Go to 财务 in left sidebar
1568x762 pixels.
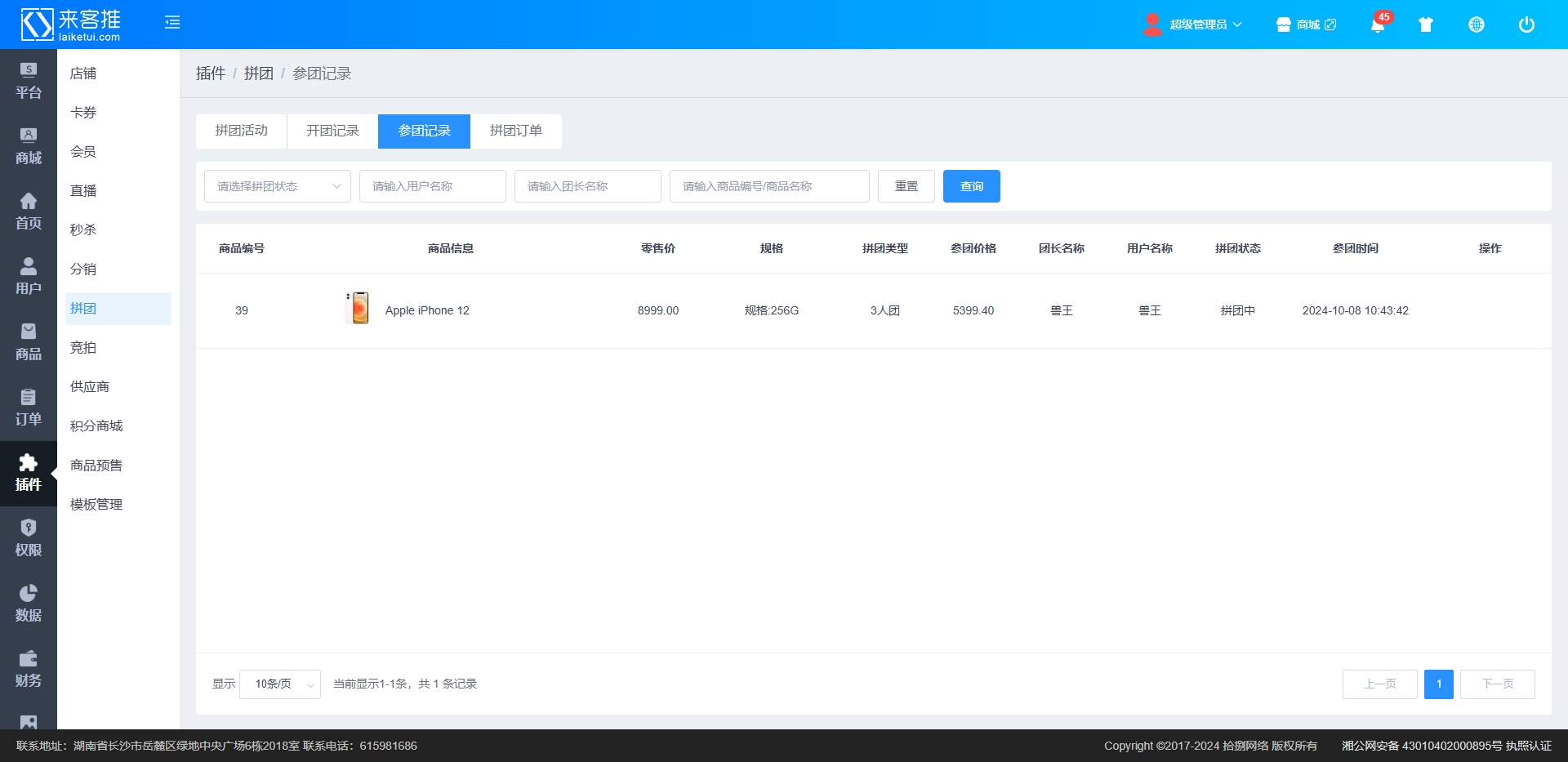pos(29,669)
